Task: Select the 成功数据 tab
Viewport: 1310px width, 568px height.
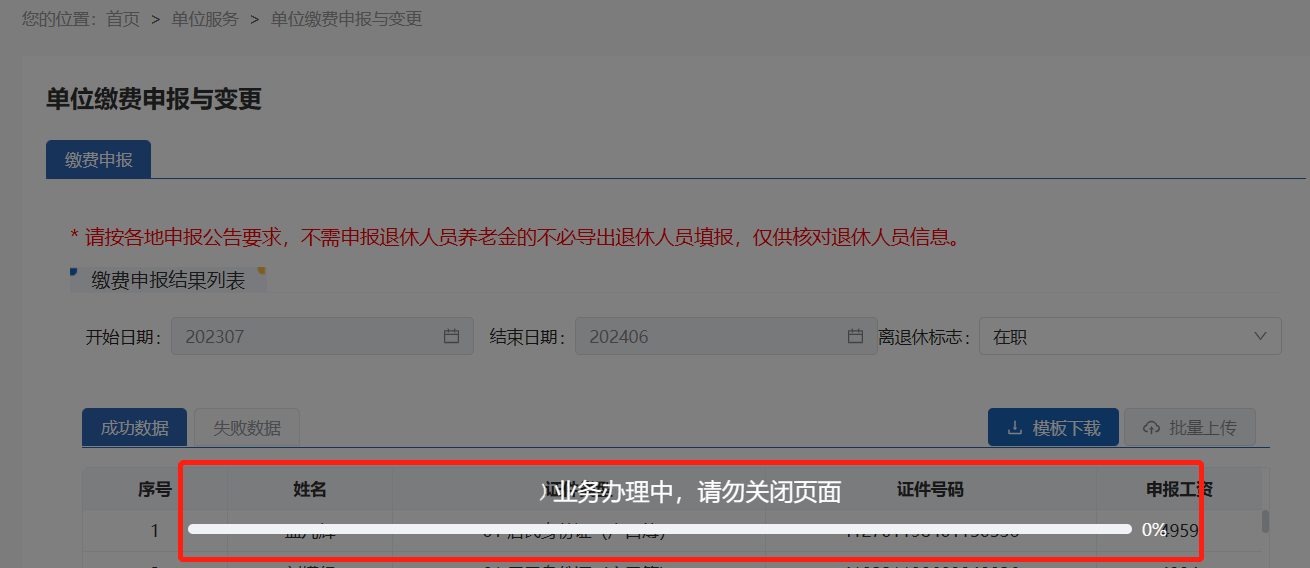Action: pos(135,428)
